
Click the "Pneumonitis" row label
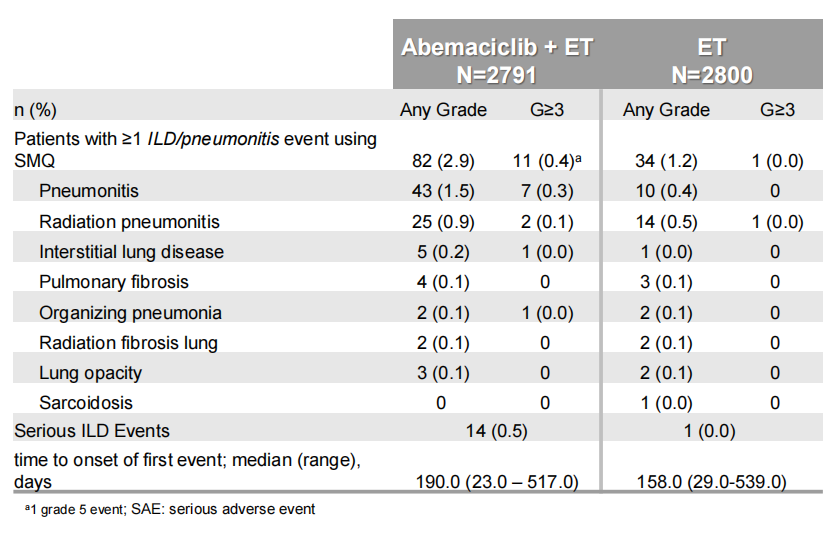89,190
